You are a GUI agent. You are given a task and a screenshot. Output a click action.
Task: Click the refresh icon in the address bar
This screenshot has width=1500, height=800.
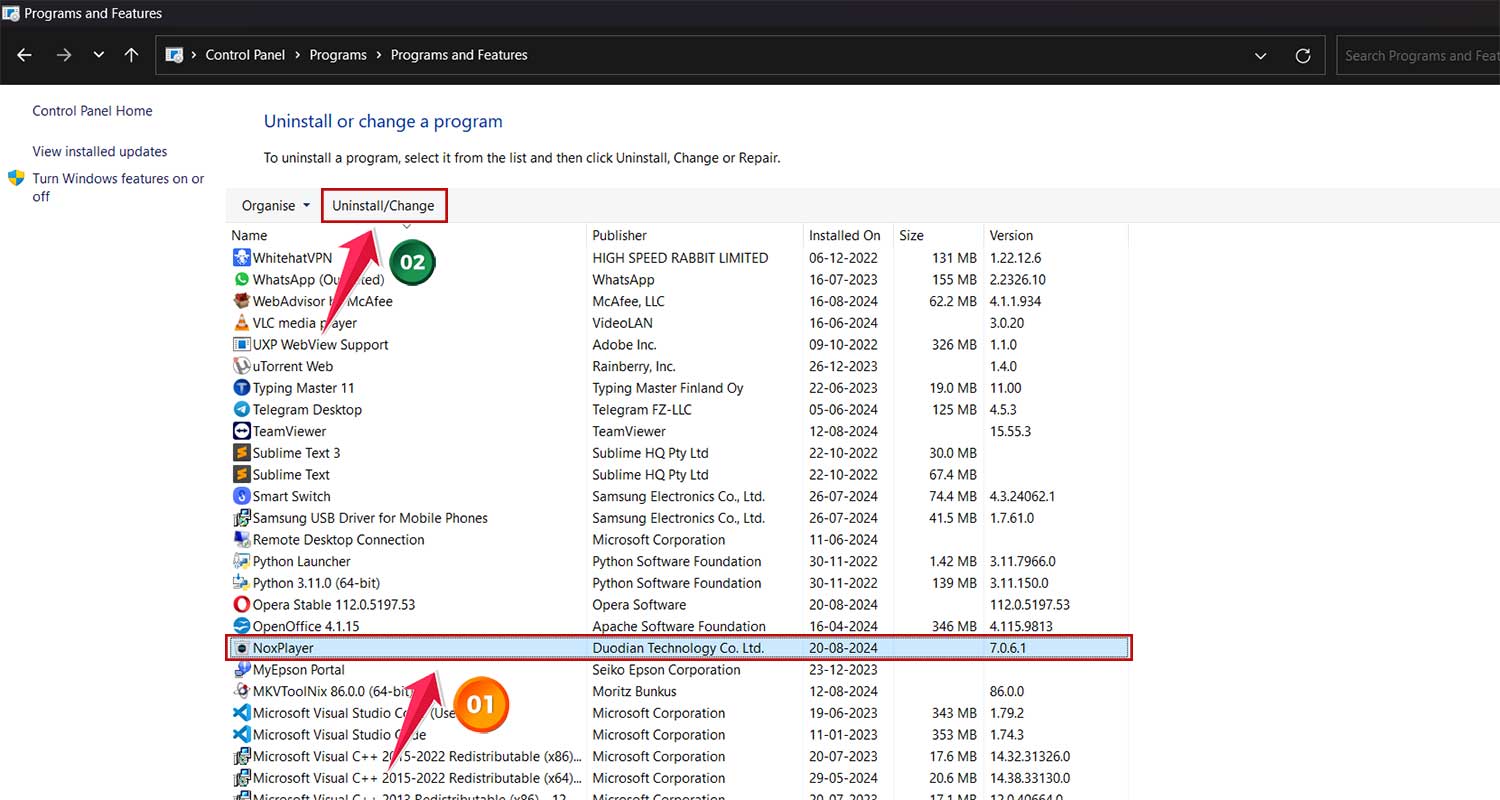click(1303, 55)
